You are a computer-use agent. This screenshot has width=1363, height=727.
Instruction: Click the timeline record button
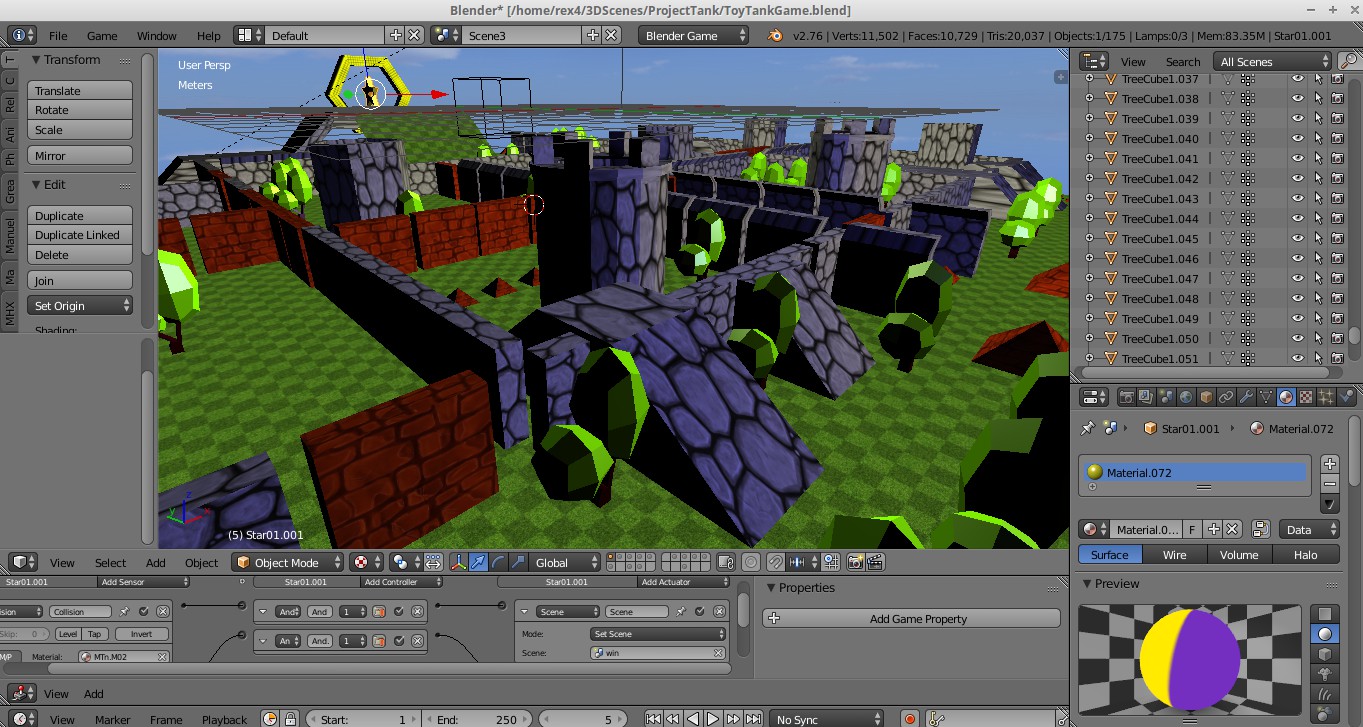point(910,719)
